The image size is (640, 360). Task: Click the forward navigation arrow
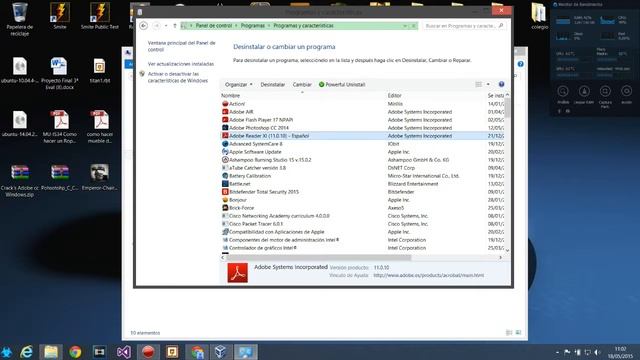pos(156,26)
